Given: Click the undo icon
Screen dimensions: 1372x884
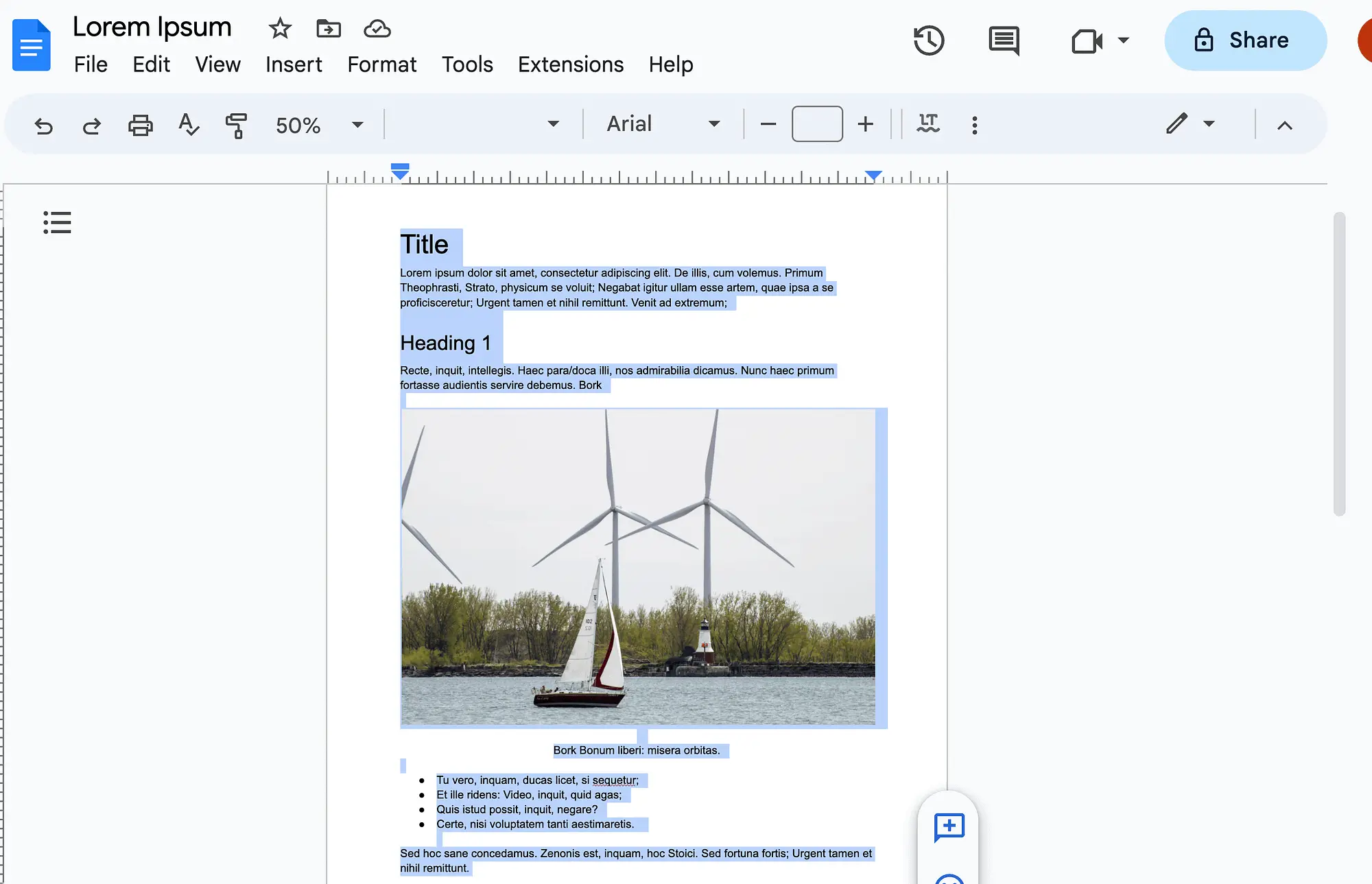Looking at the screenshot, I should click(43, 124).
